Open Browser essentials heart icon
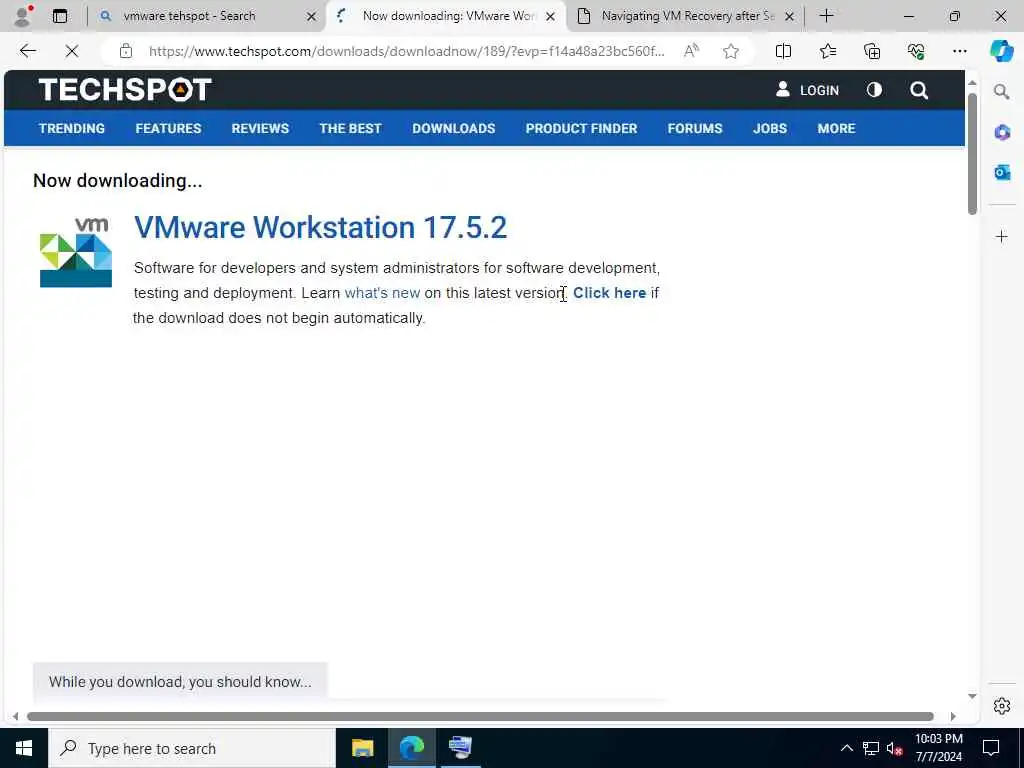 [916, 51]
